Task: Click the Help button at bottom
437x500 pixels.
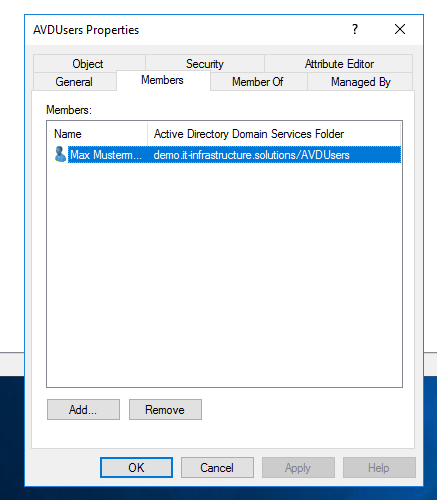Action: (379, 468)
